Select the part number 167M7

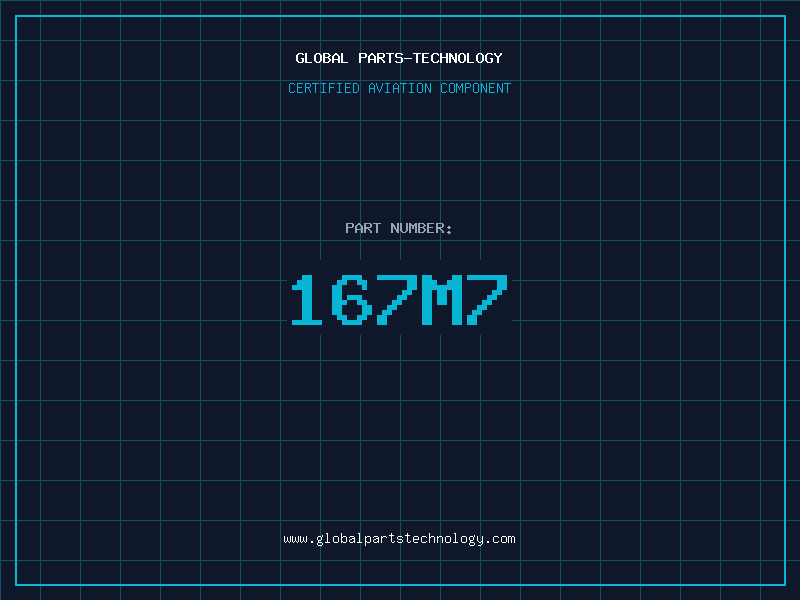[399, 299]
